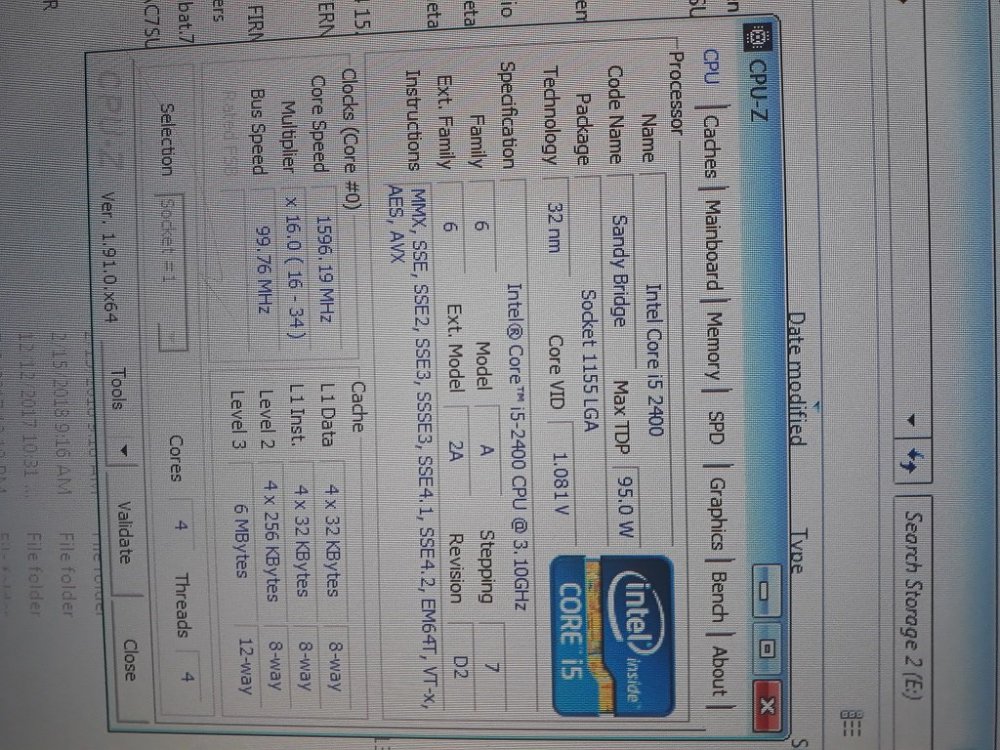Click the Core VID value 1.081 V

tap(560, 483)
